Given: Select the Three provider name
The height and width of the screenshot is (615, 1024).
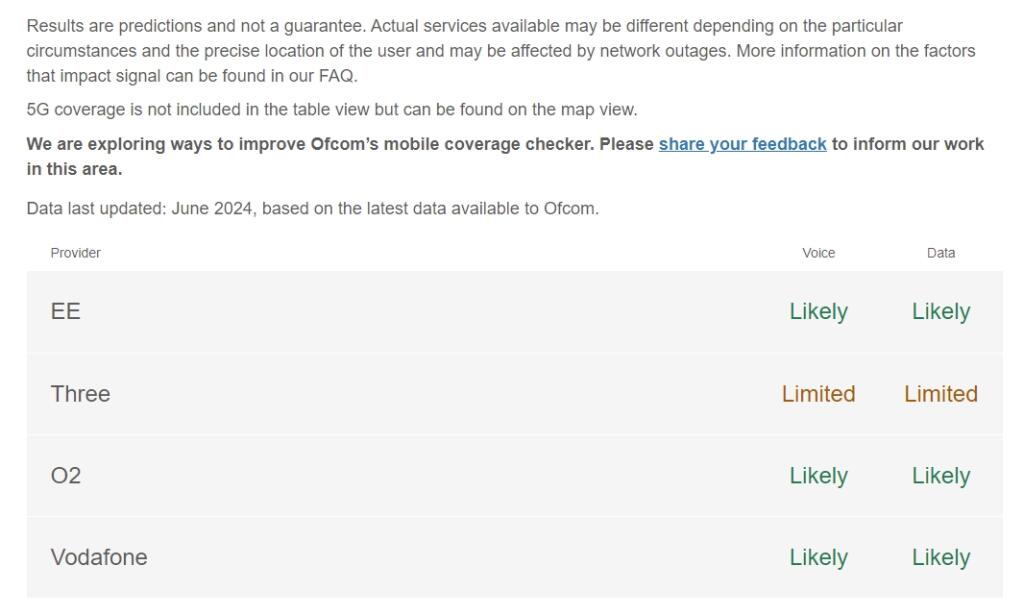Looking at the screenshot, I should pos(80,394).
